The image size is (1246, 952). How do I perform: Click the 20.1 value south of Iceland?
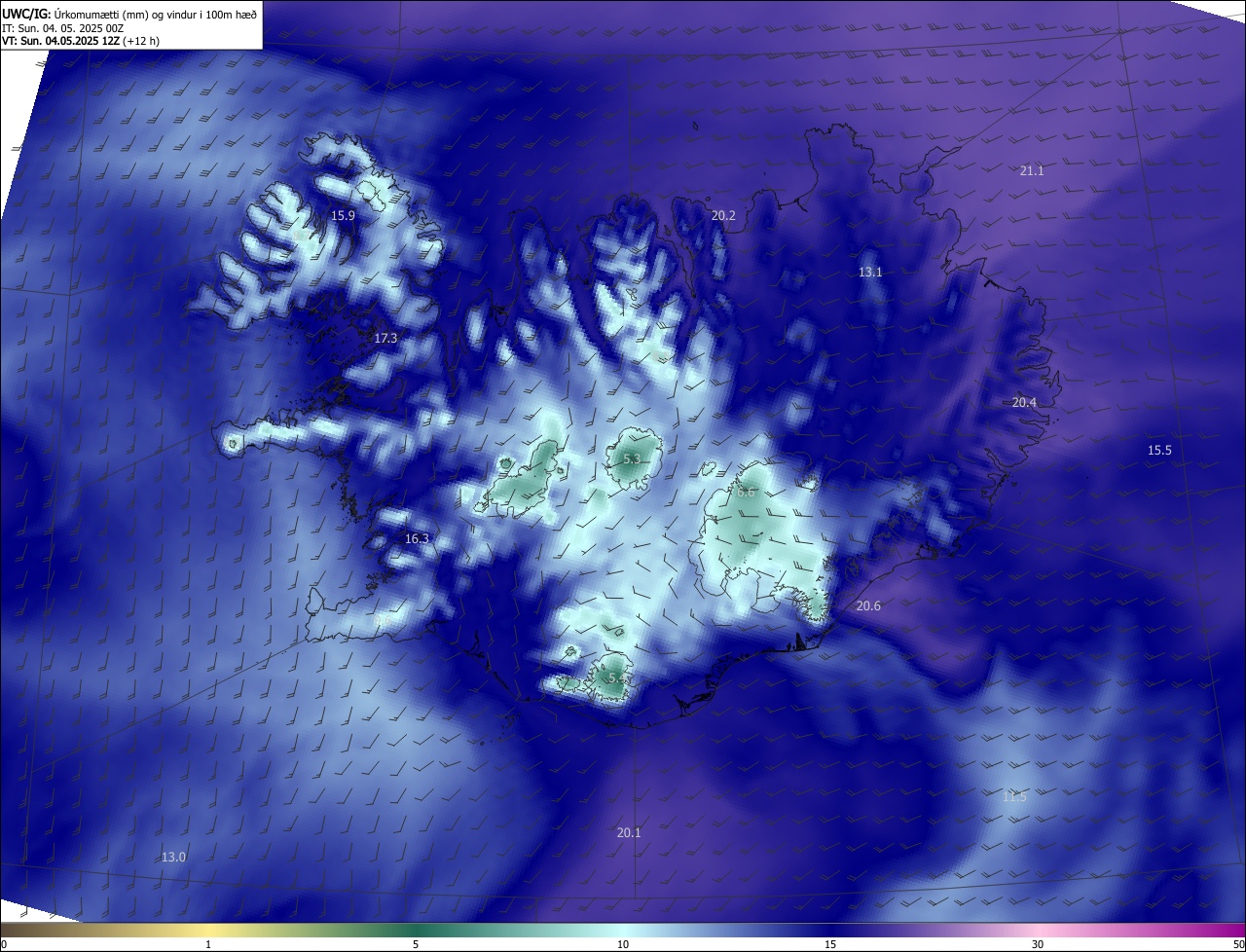(629, 832)
